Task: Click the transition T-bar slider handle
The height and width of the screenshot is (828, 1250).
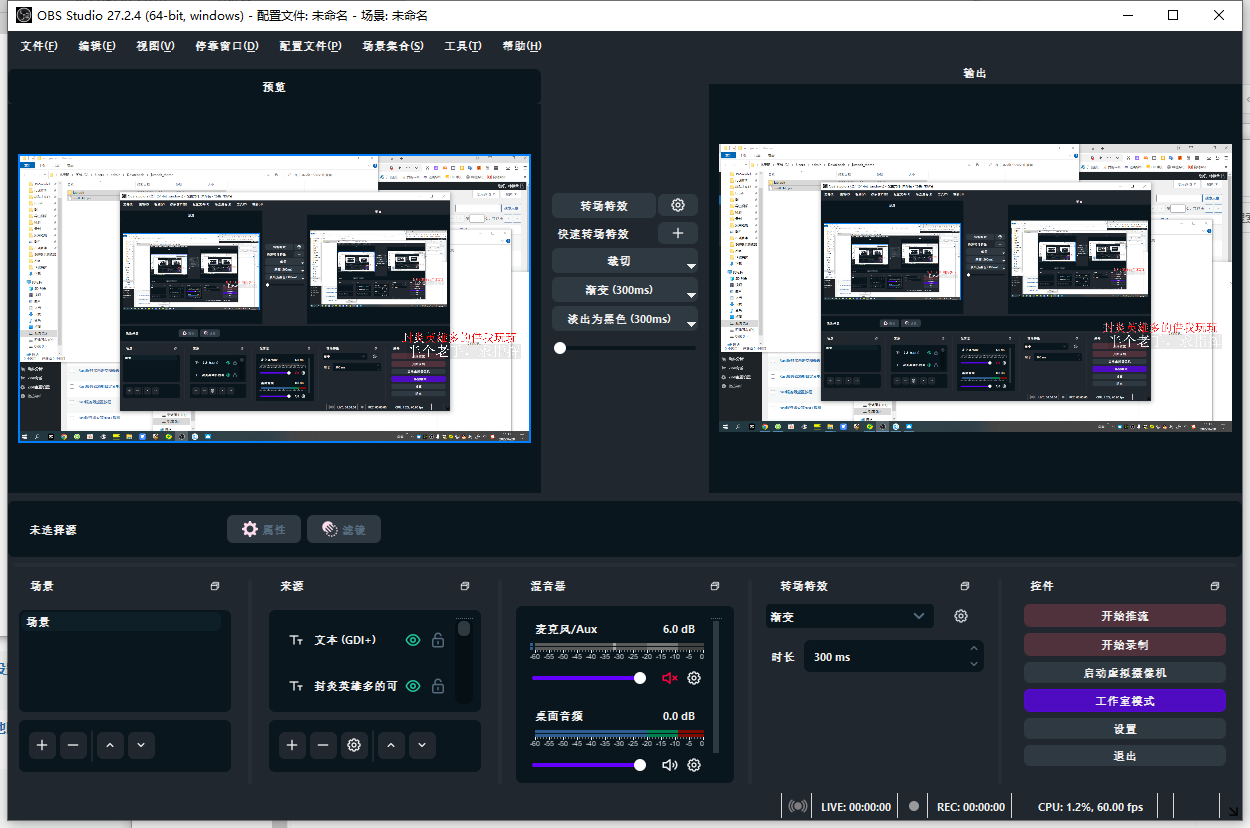Action: point(560,348)
